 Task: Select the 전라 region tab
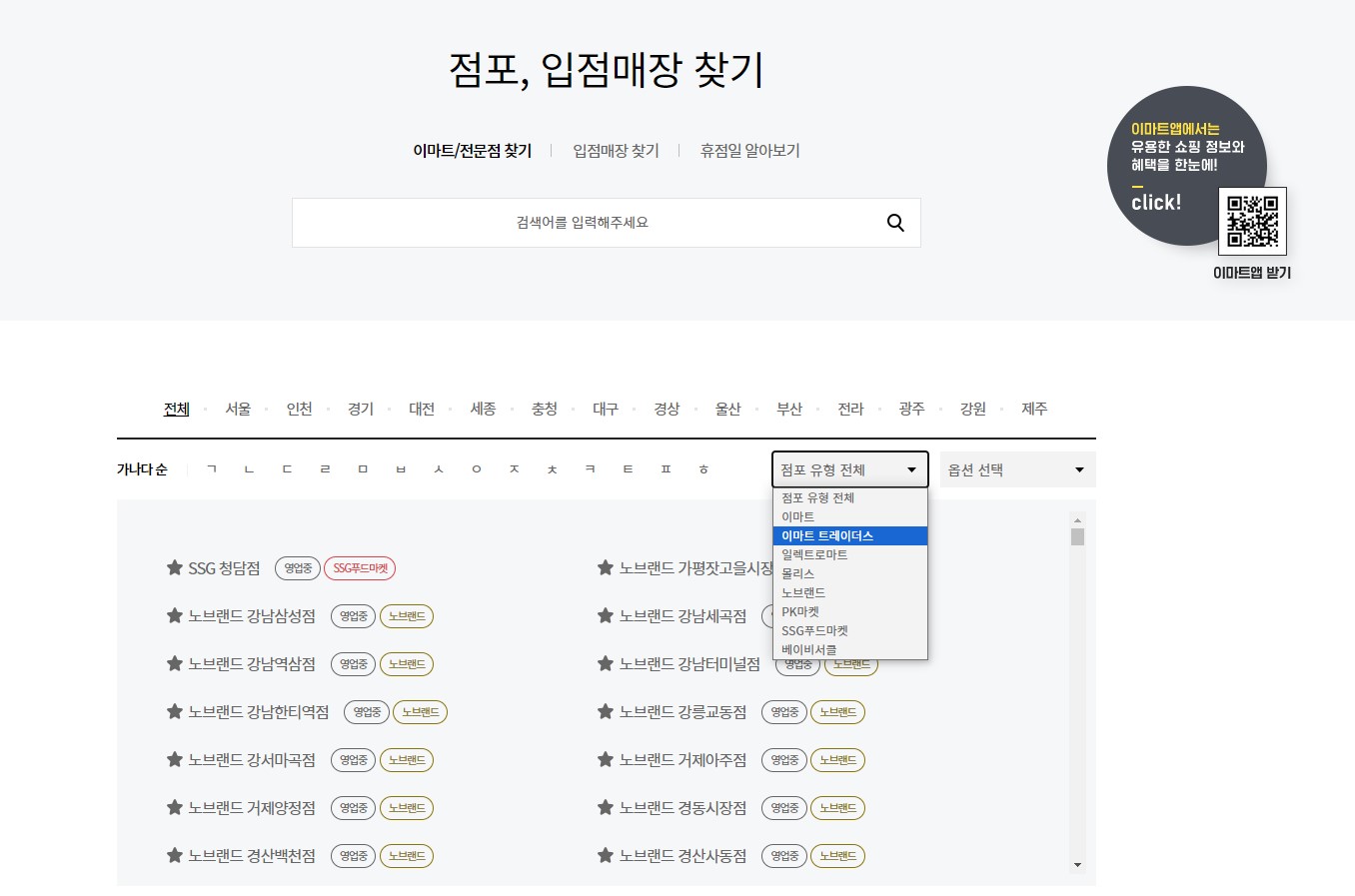[851, 409]
